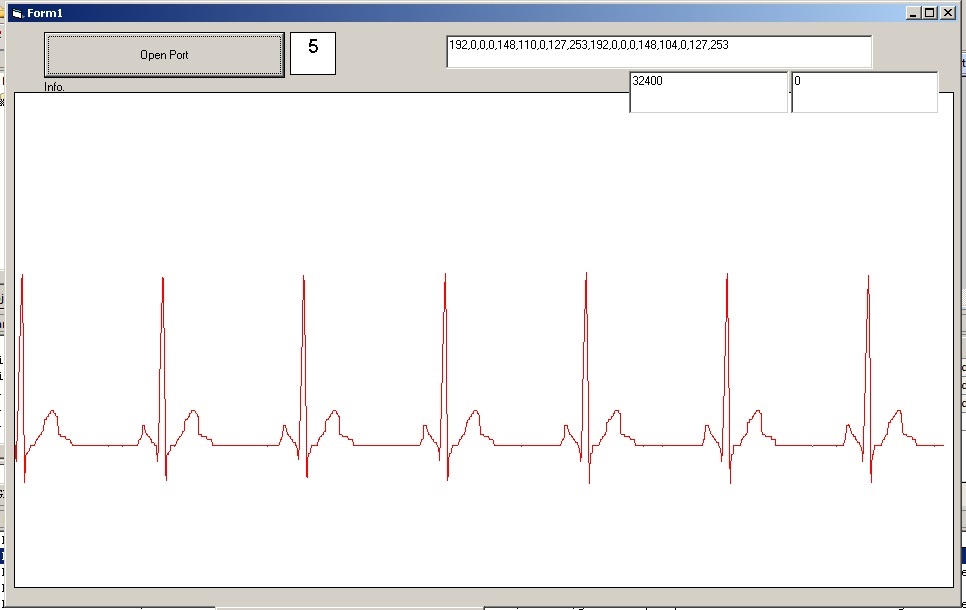Click the Open Port button
The height and width of the screenshot is (610, 966).
(x=164, y=55)
